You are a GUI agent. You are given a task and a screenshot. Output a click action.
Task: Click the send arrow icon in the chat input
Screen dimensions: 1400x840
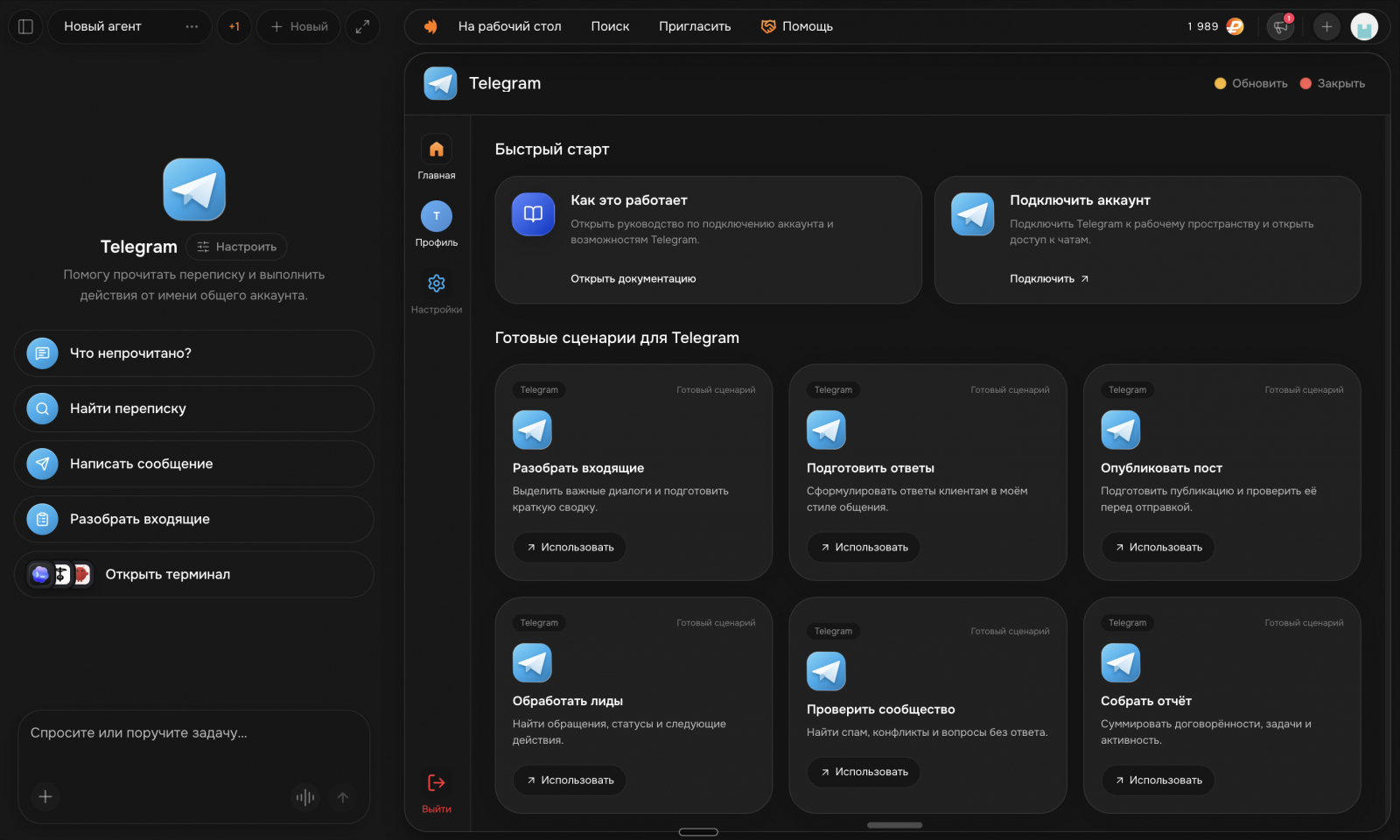coord(343,797)
